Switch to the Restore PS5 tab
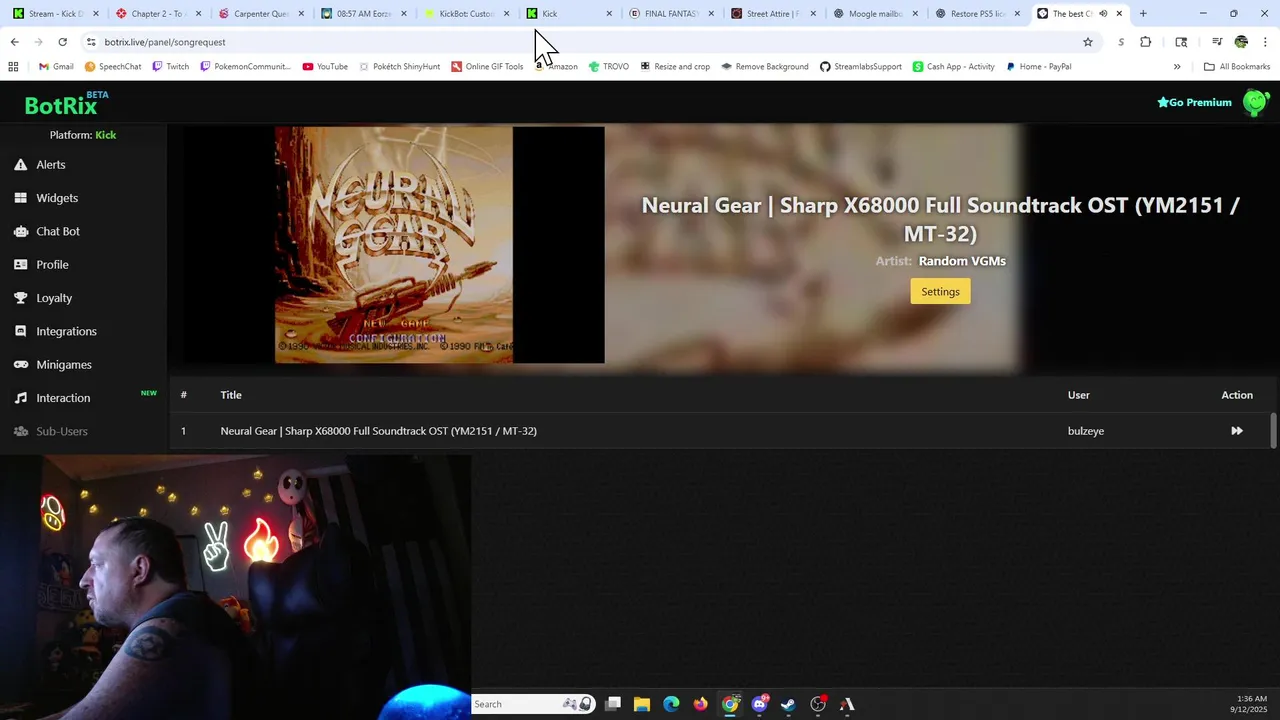The width and height of the screenshot is (1280, 720). click(x=977, y=14)
